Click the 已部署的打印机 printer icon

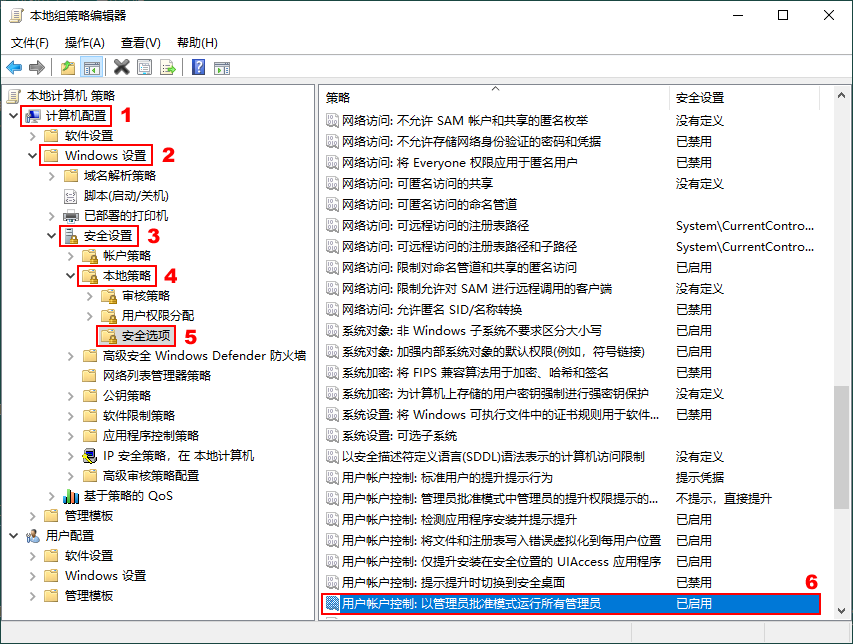pos(71,216)
